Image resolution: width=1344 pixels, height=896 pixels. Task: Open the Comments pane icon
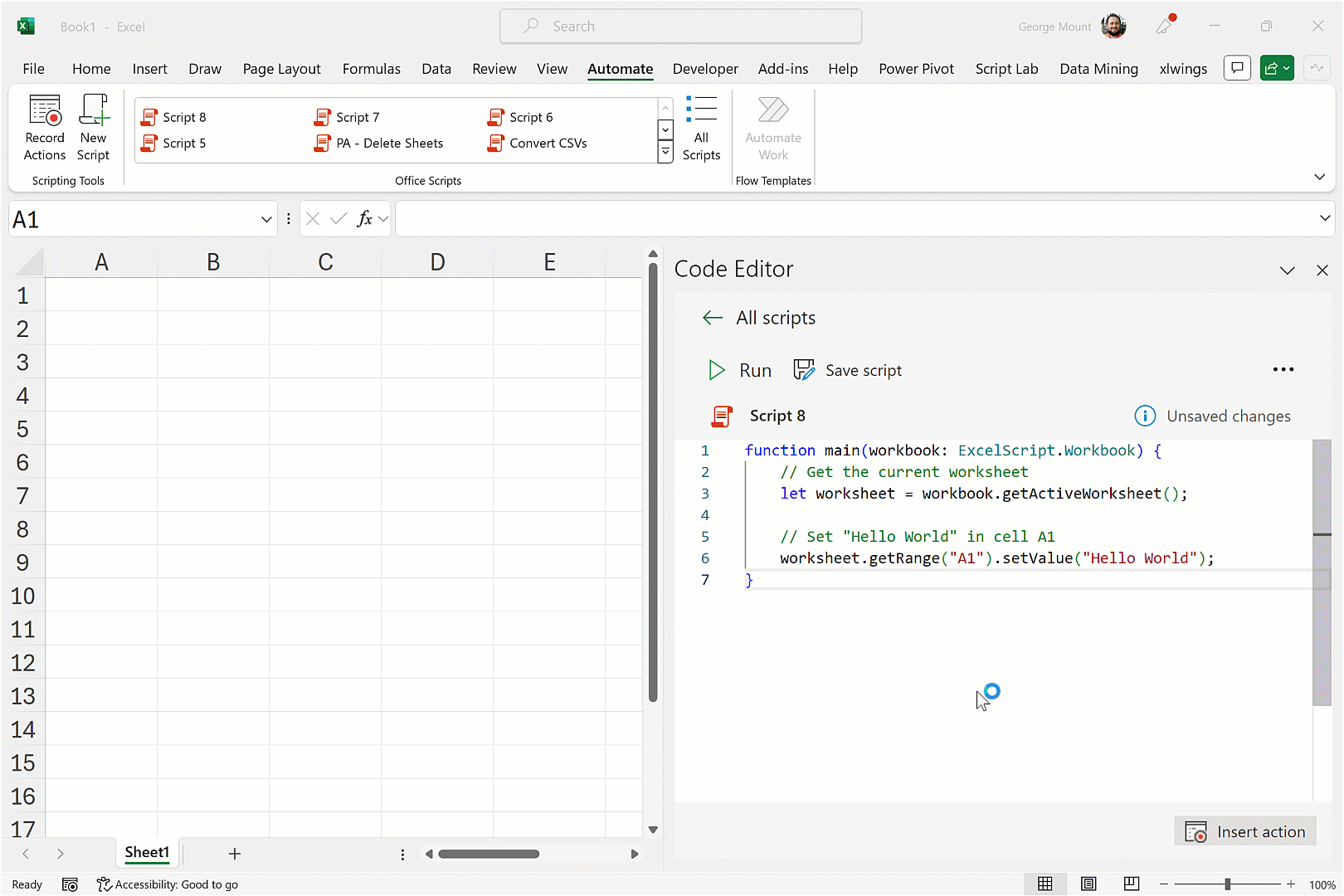coord(1237,68)
